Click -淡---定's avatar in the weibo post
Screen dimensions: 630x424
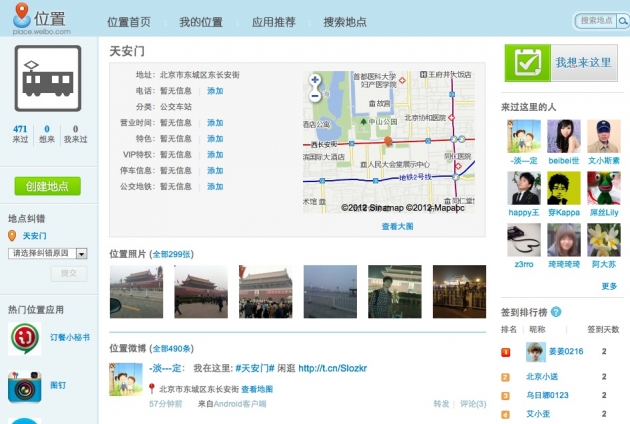126,379
